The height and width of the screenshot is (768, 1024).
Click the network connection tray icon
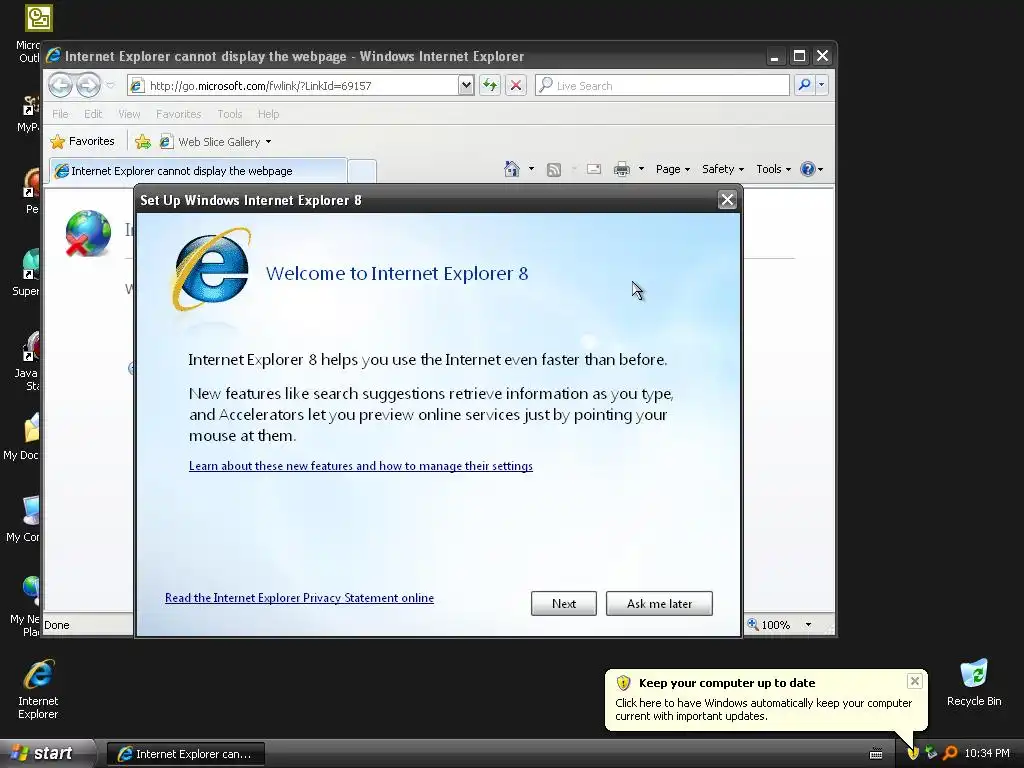931,753
